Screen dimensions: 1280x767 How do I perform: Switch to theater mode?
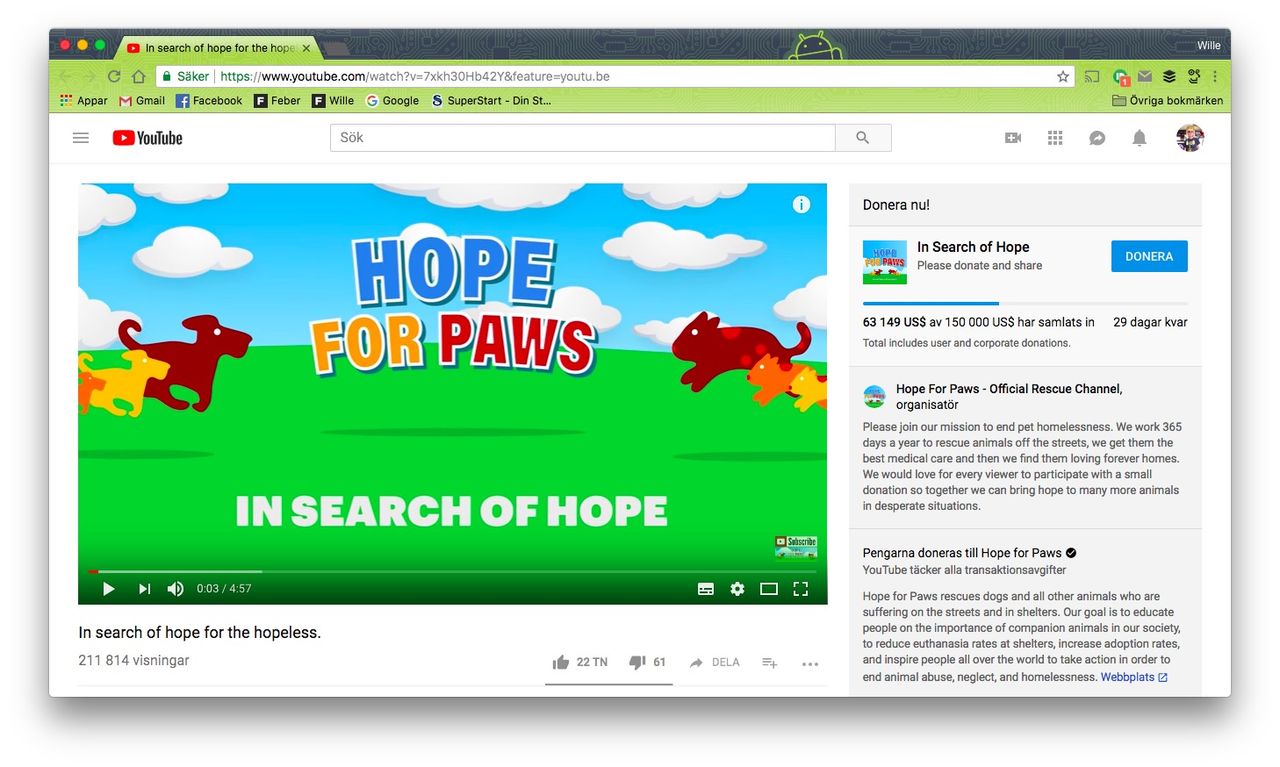[x=769, y=589]
